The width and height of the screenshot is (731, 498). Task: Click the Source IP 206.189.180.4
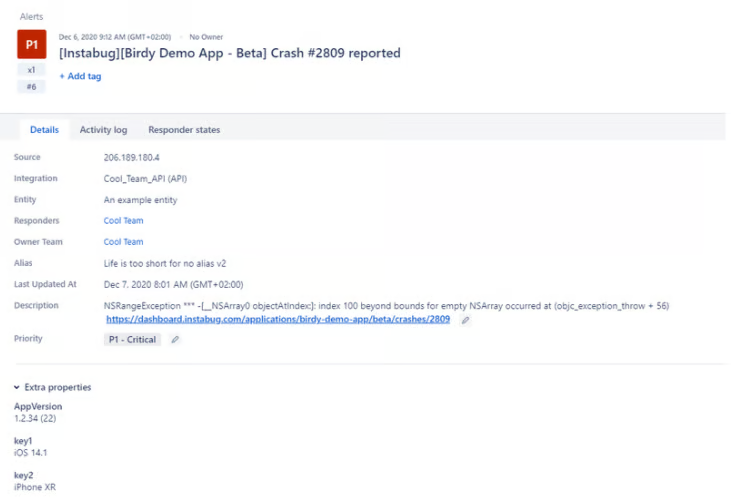[132, 158]
